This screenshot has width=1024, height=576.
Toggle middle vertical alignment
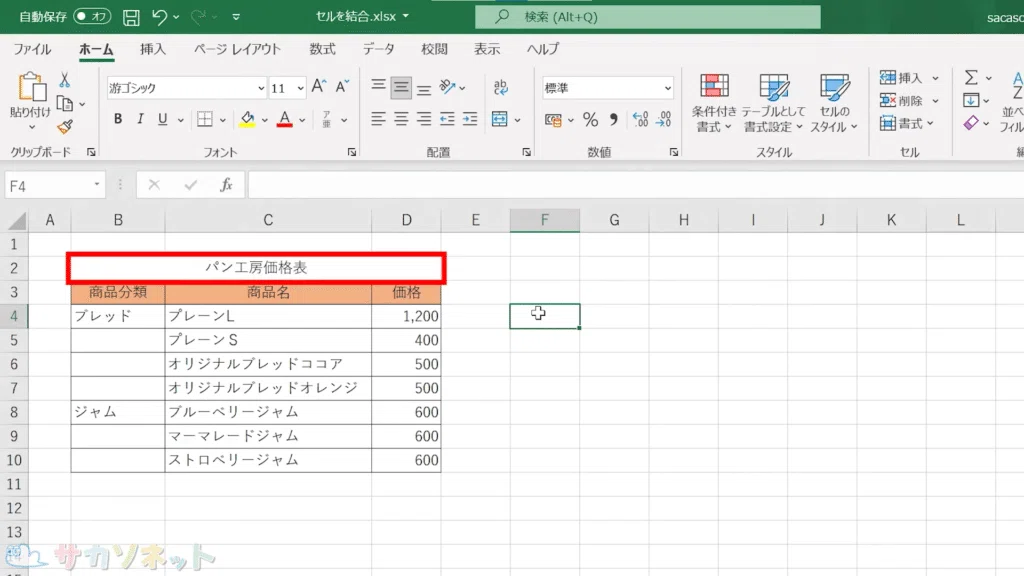click(x=401, y=87)
